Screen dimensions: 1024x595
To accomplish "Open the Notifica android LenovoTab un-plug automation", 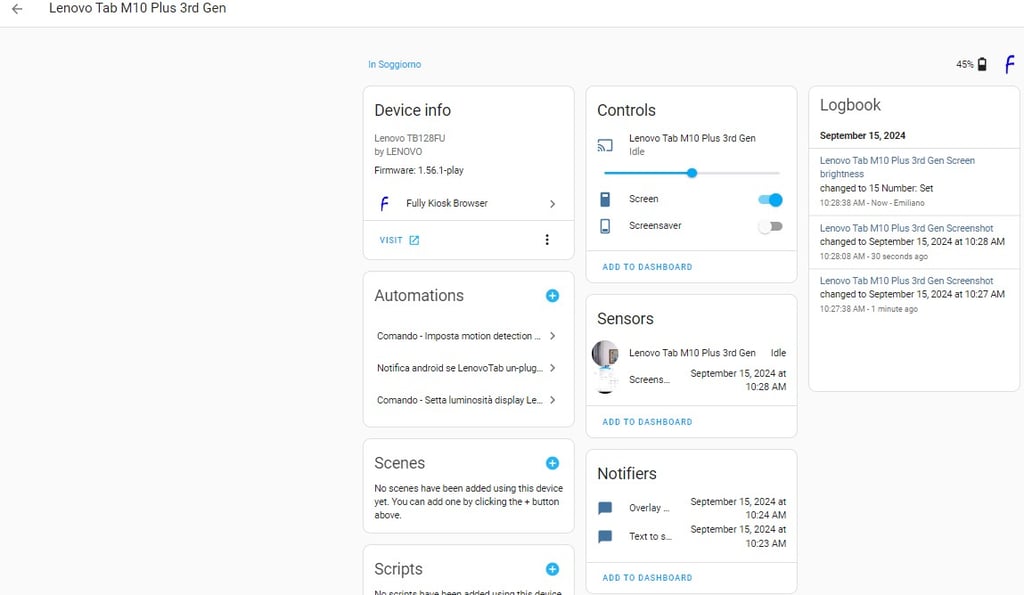I will coord(467,368).
